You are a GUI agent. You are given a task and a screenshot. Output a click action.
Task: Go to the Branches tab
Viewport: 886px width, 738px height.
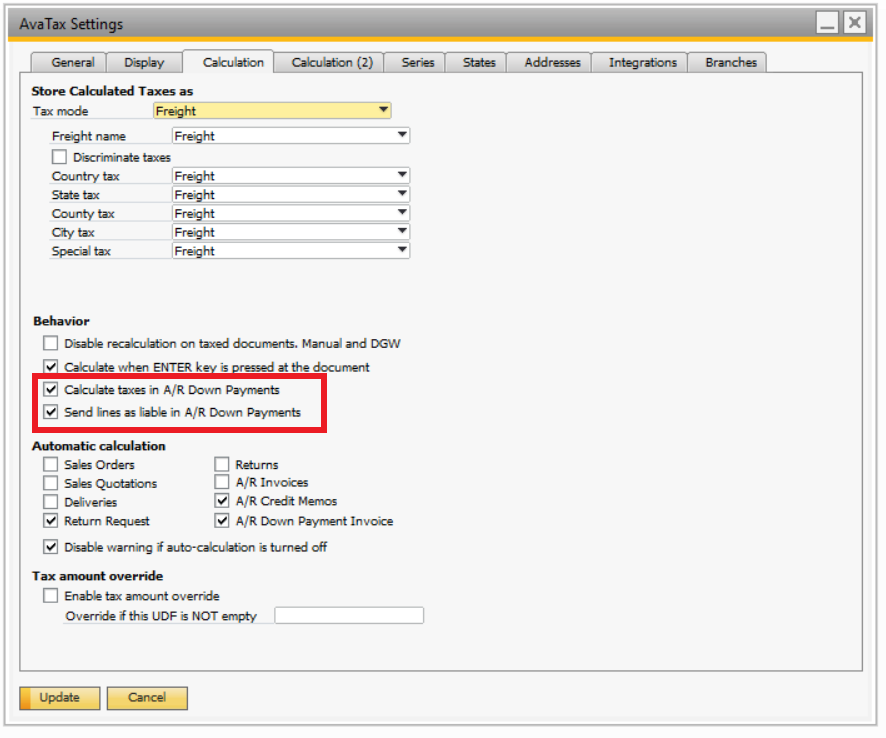(x=728, y=63)
